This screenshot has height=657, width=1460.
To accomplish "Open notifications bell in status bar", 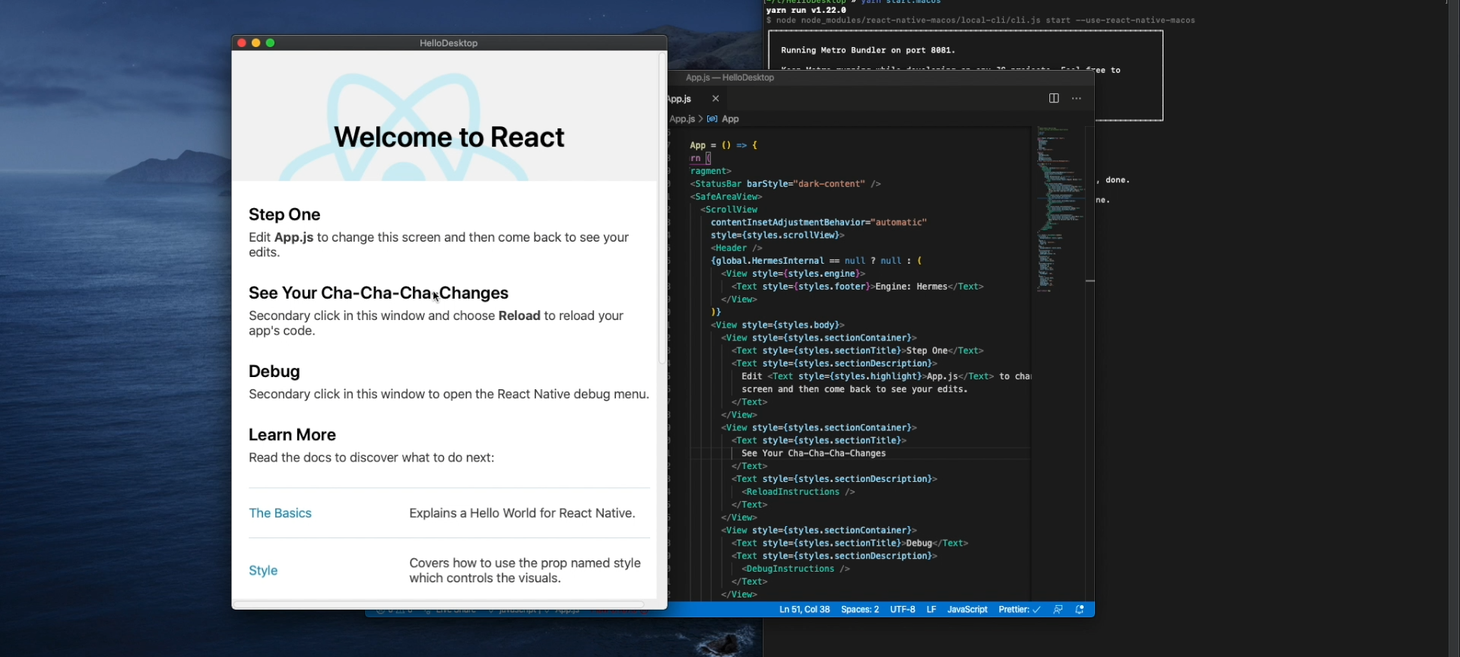I will (x=1080, y=609).
